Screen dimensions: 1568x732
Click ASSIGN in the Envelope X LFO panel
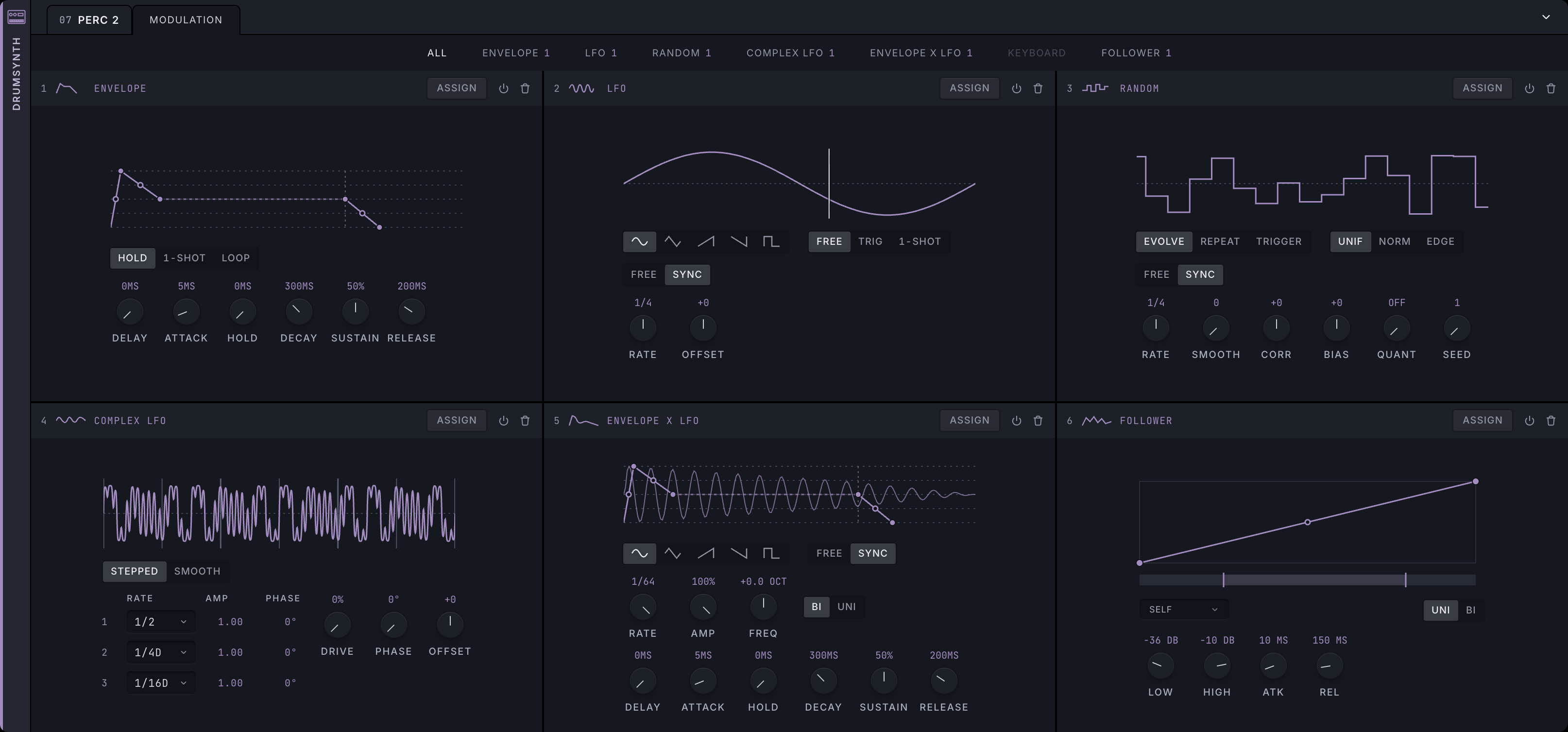(x=969, y=421)
